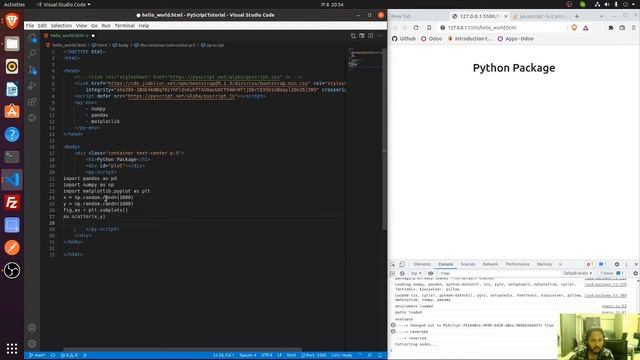Open the Visual Studio Code app menu in top bar

(64, 4)
